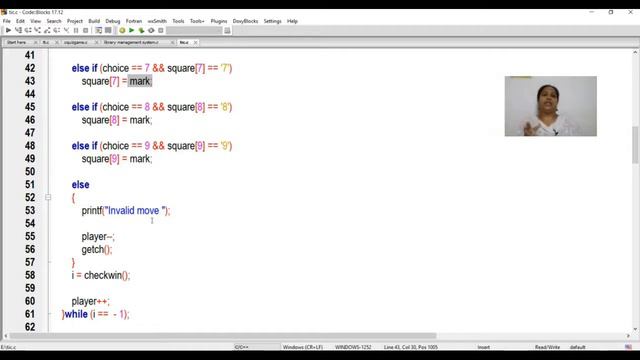Click the horizontal scrollbar thumb

click(223, 336)
